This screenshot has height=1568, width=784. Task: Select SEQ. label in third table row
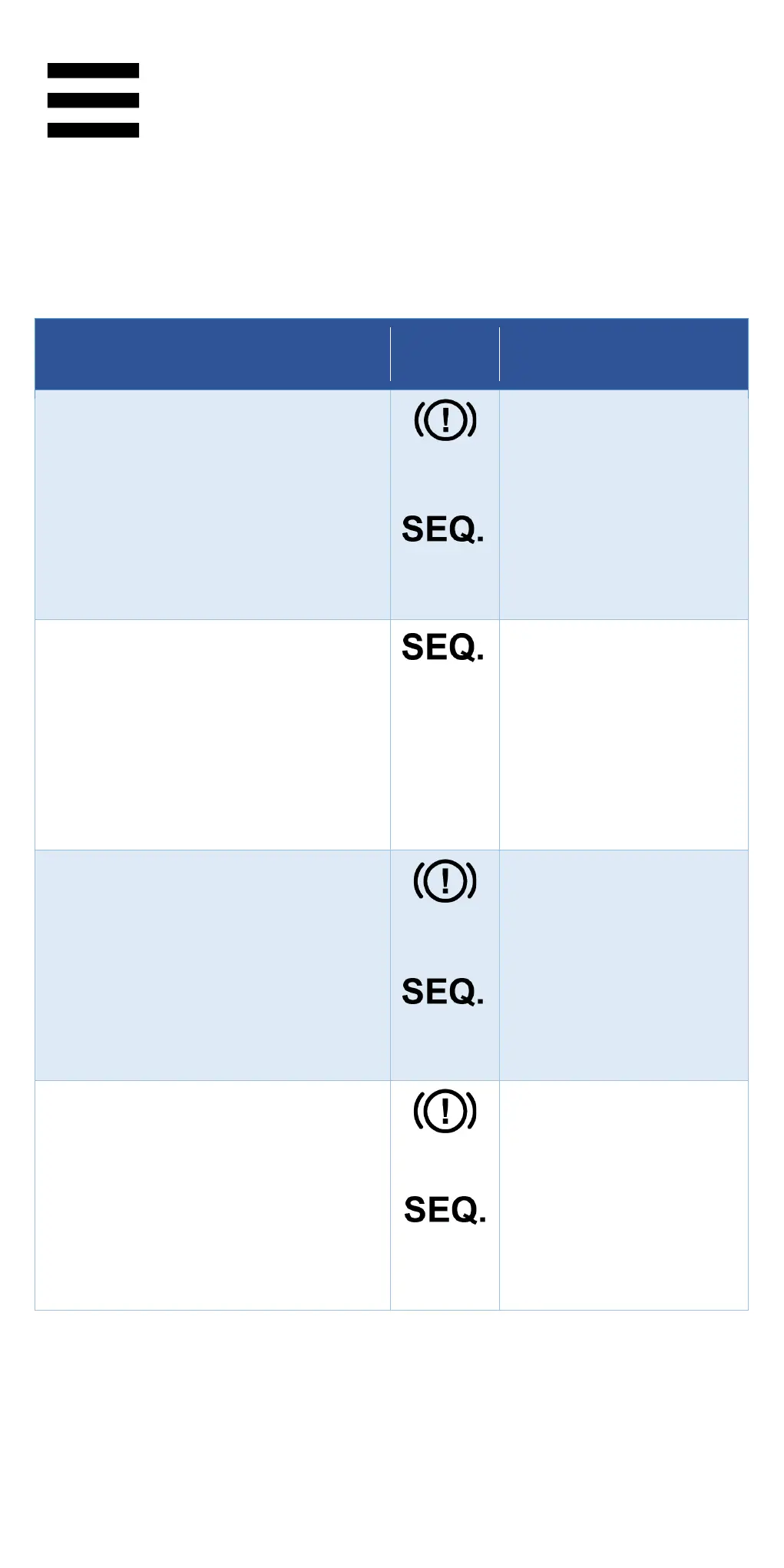(443, 991)
